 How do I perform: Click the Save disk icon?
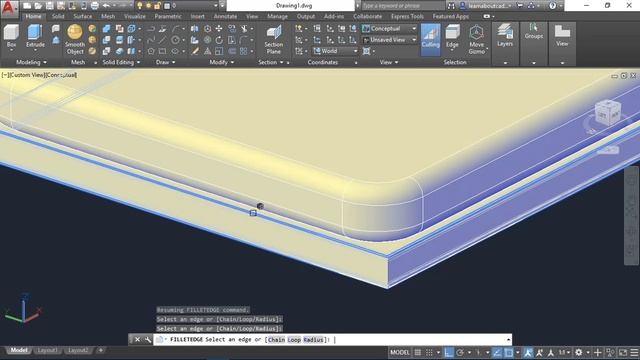point(49,6)
